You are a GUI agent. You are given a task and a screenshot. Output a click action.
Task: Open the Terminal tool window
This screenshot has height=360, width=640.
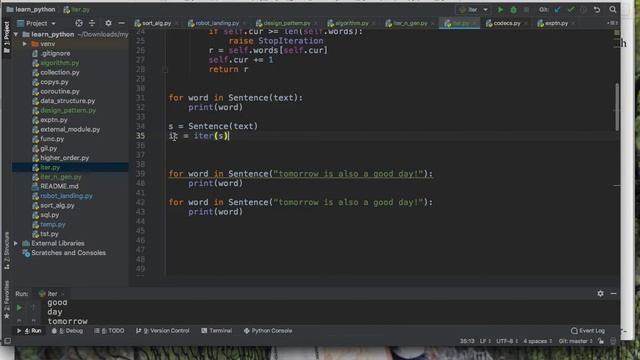[x=216, y=331]
